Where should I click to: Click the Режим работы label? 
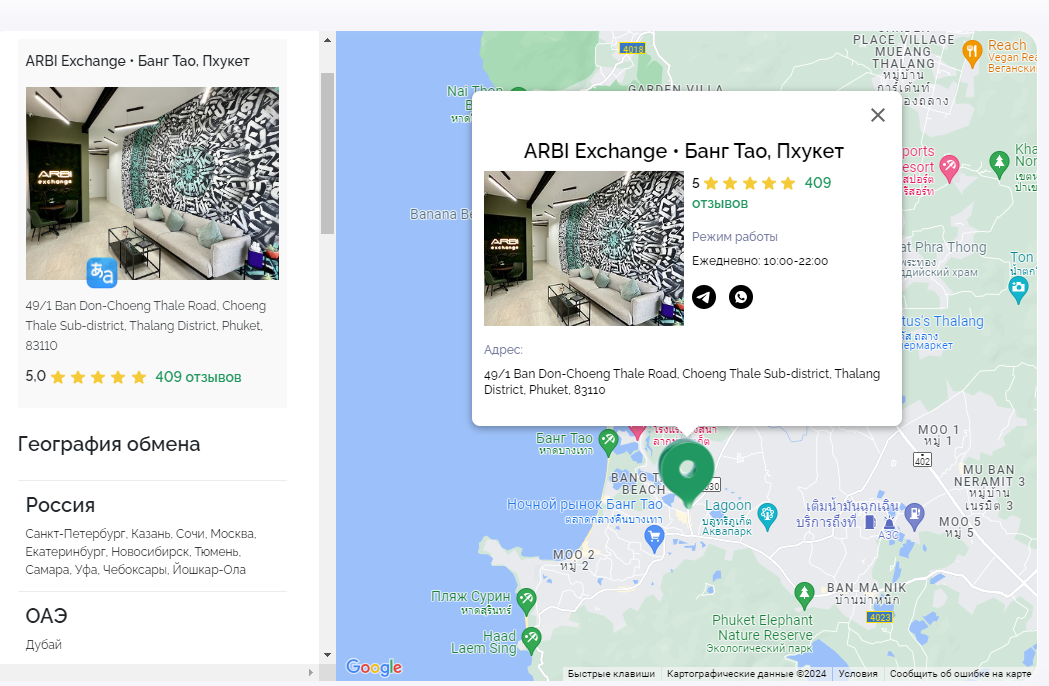click(x=735, y=236)
